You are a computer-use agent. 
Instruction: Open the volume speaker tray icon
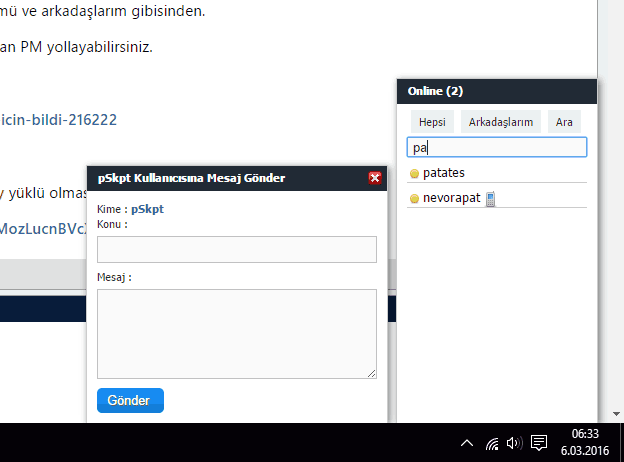point(514,443)
